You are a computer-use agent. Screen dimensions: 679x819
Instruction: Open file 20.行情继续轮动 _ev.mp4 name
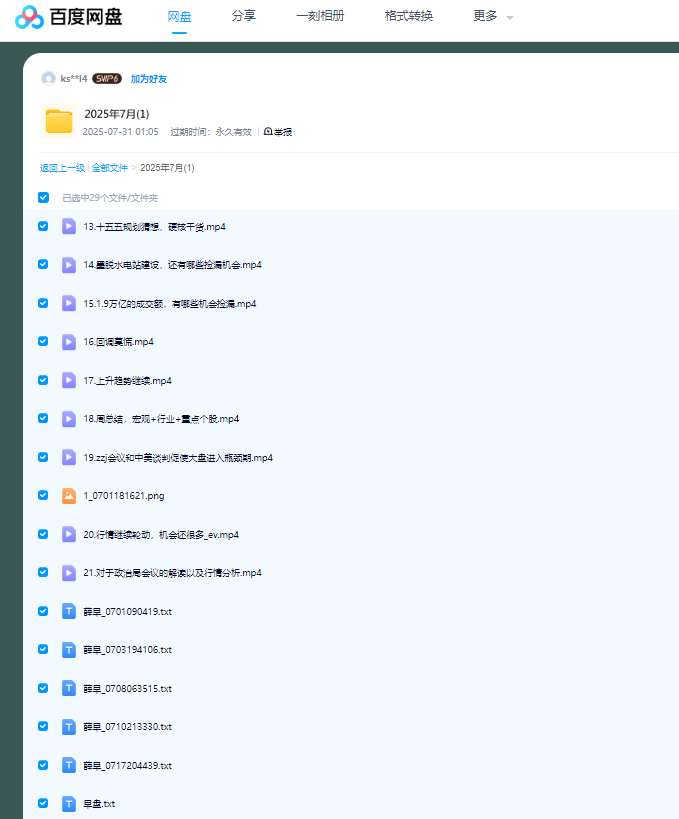click(x=161, y=534)
